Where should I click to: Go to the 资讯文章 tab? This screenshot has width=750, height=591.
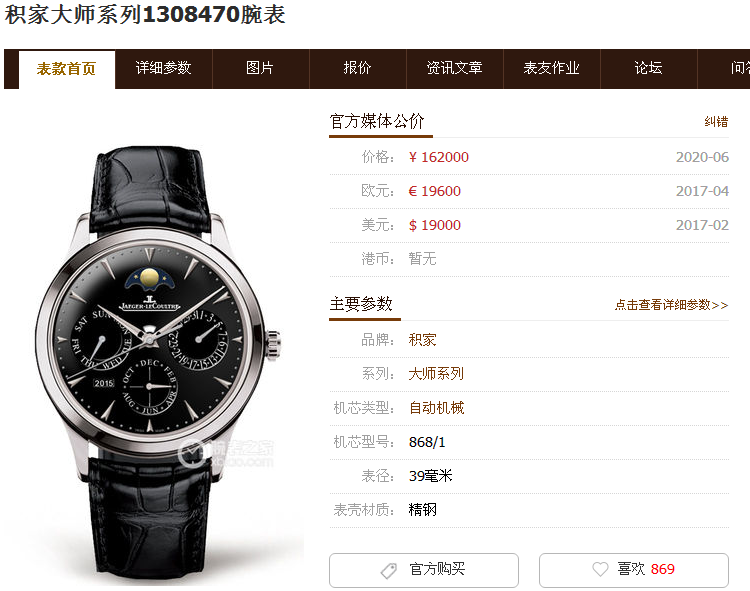[x=455, y=68]
